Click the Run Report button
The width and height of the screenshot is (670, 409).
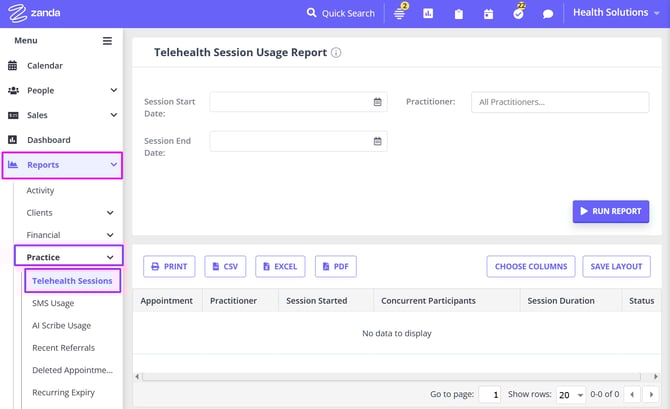pos(610,211)
